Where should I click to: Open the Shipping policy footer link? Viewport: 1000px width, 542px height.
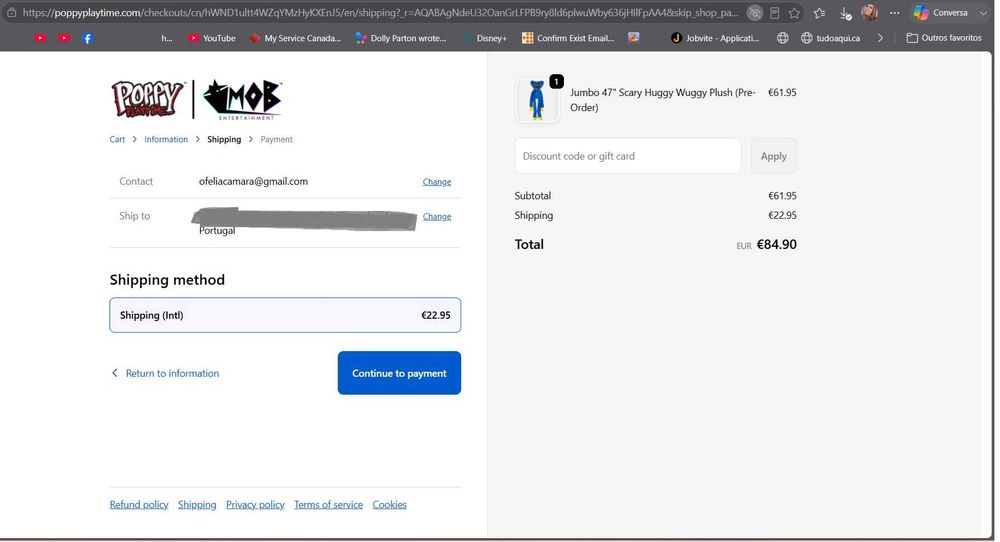197,504
